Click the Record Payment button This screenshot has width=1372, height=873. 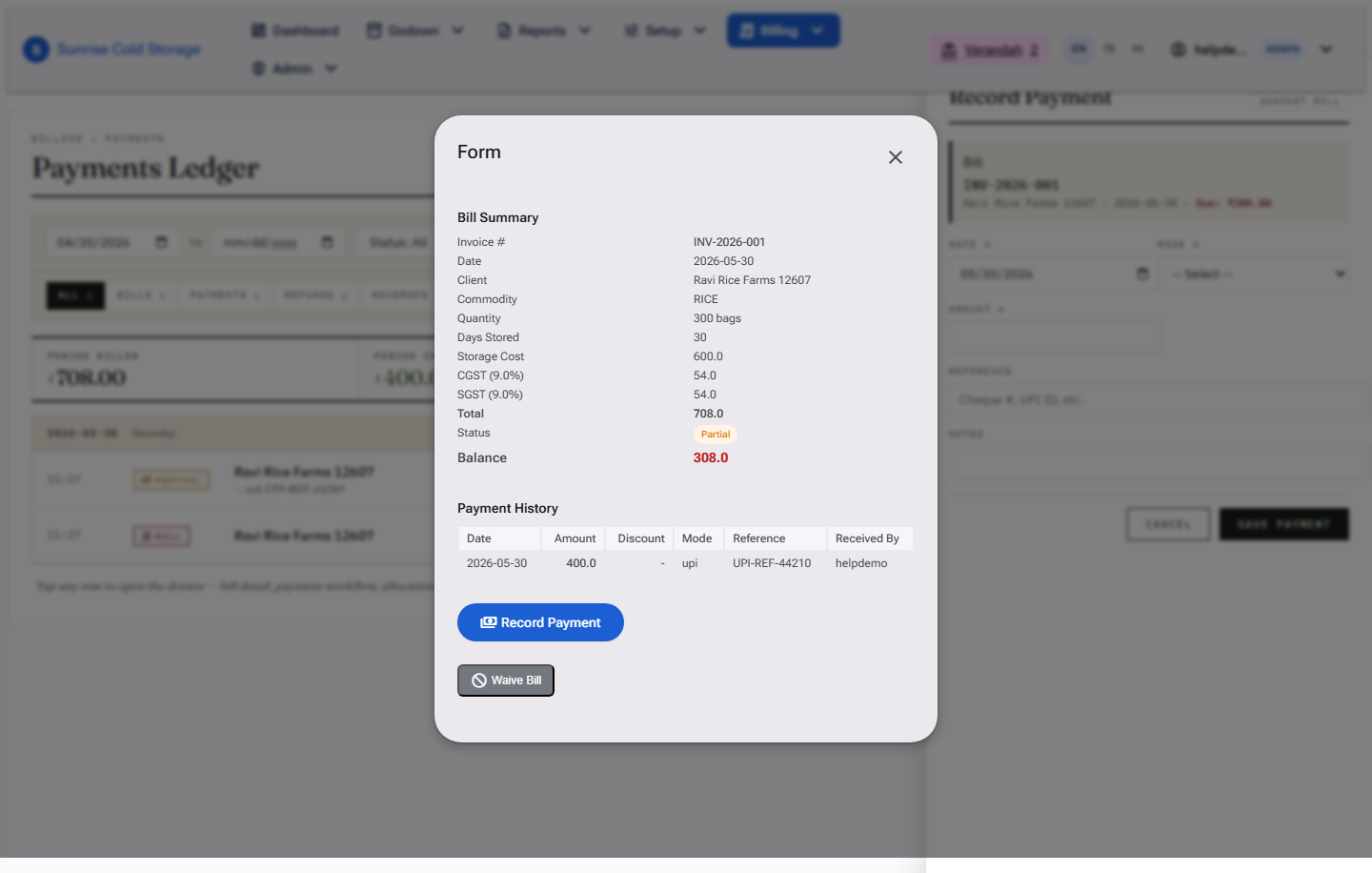[x=540, y=622]
